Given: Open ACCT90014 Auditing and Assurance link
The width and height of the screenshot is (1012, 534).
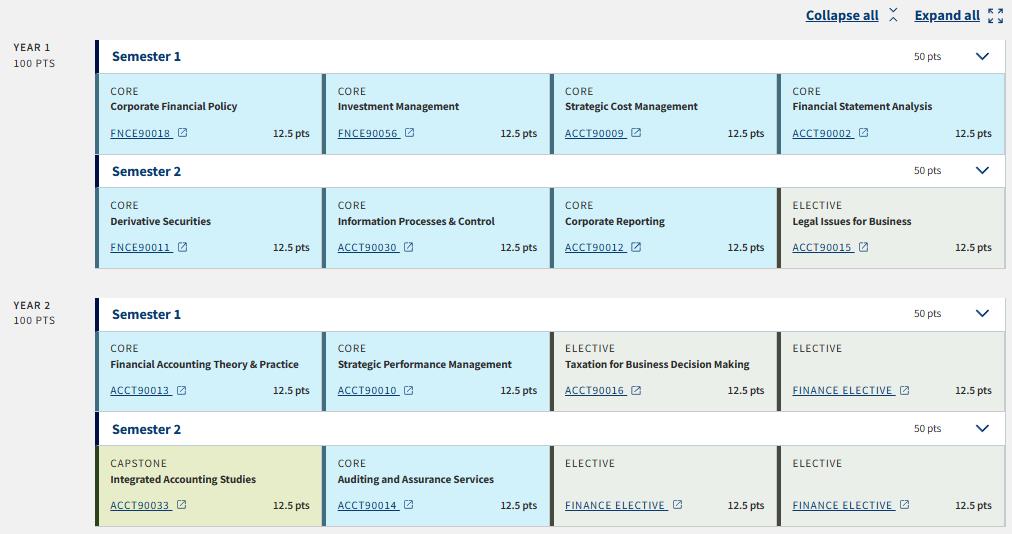Looking at the screenshot, I should click(x=367, y=506).
